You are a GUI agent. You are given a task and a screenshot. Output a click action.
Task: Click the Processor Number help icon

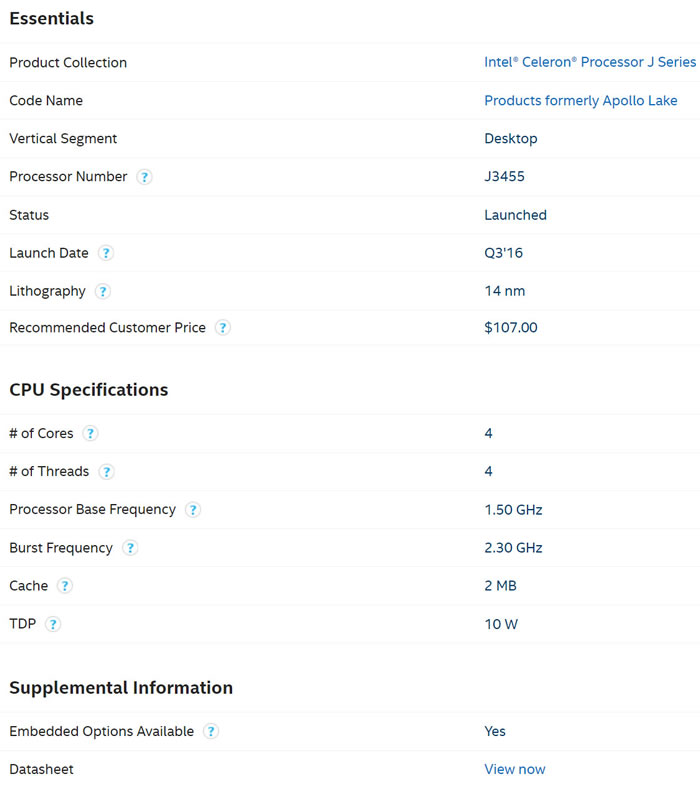point(144,177)
